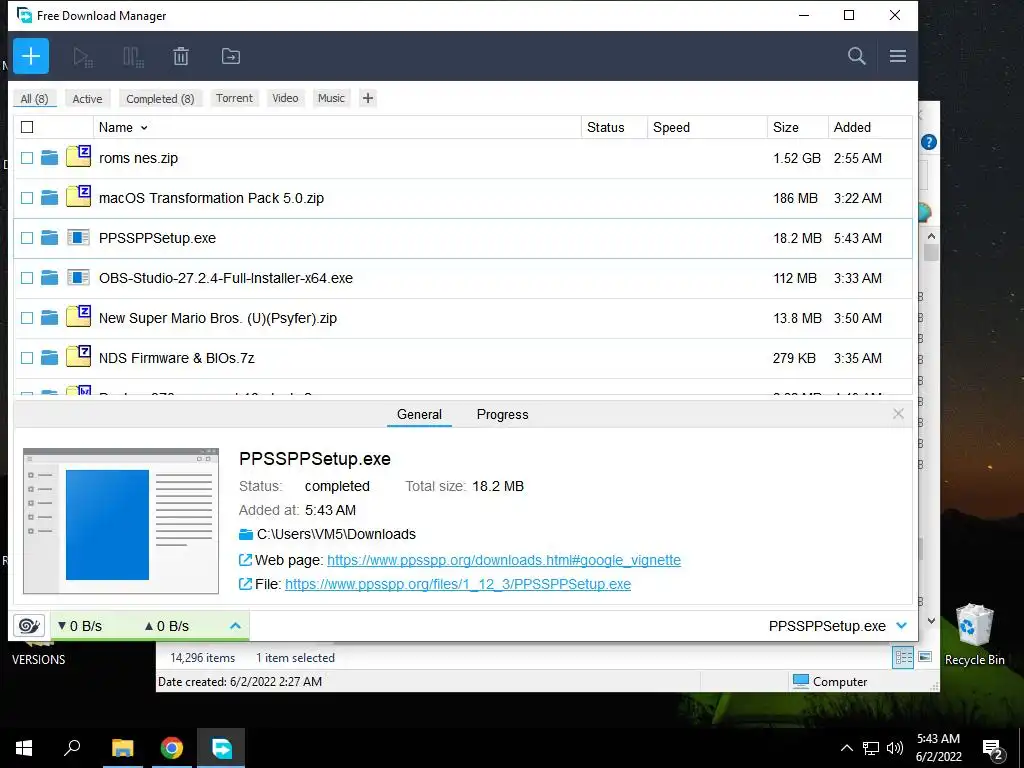Switch to the Progress details tab
Image resolution: width=1024 pixels, height=768 pixels.
(502, 414)
